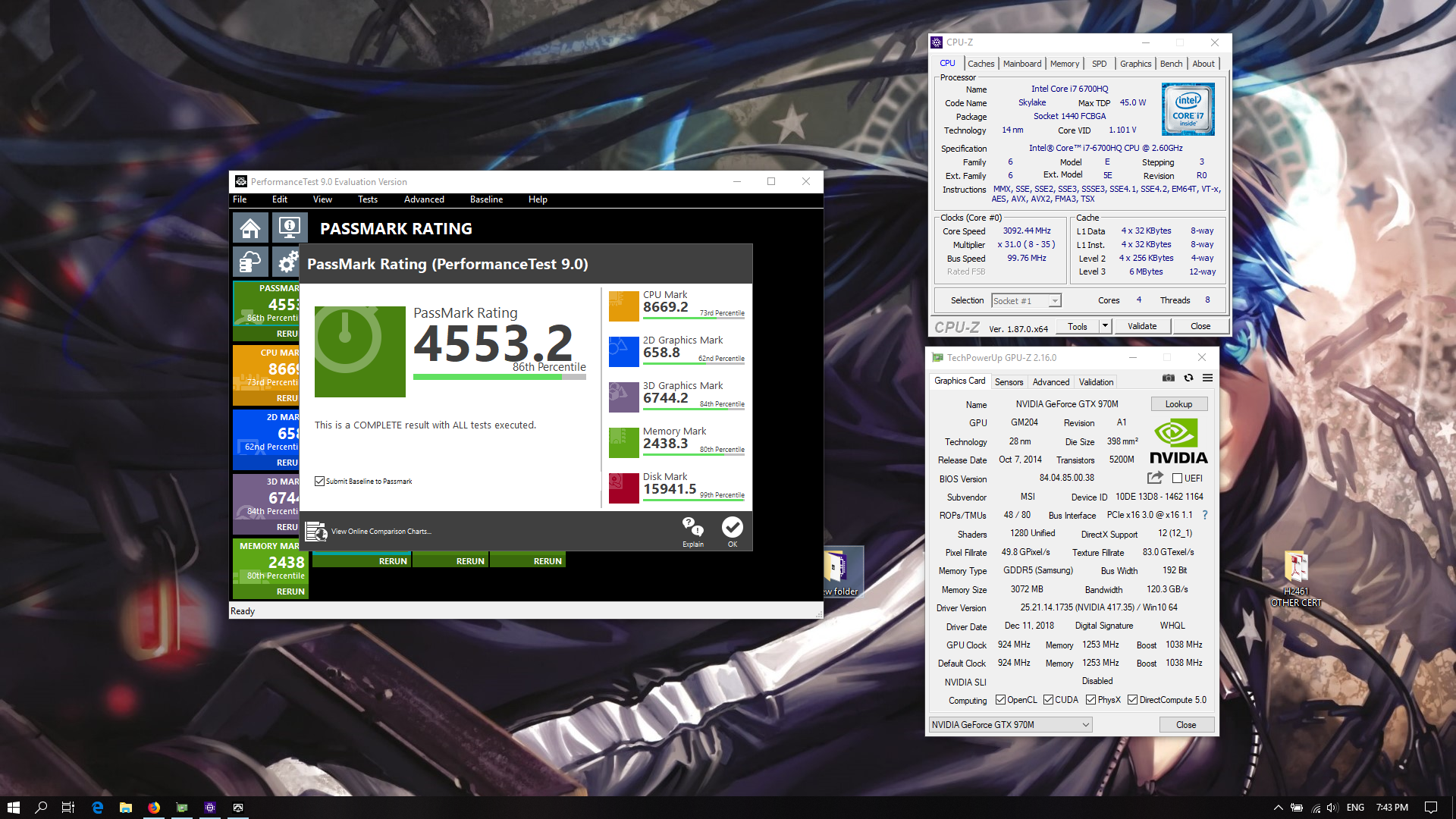Toggle Submit Baseline to Passmark checkbox
1456x819 pixels.
(319, 481)
